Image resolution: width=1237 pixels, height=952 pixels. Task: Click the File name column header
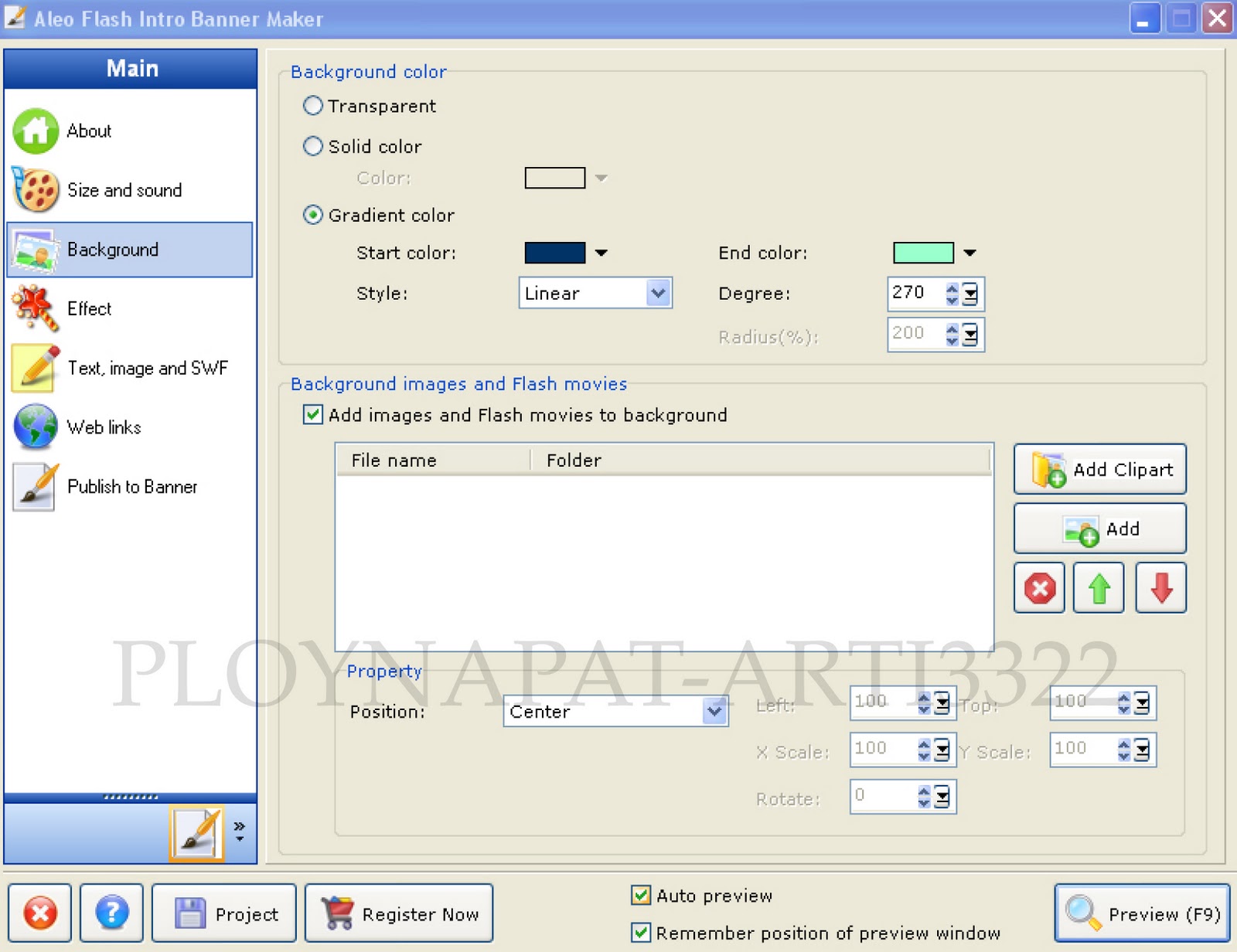point(433,461)
